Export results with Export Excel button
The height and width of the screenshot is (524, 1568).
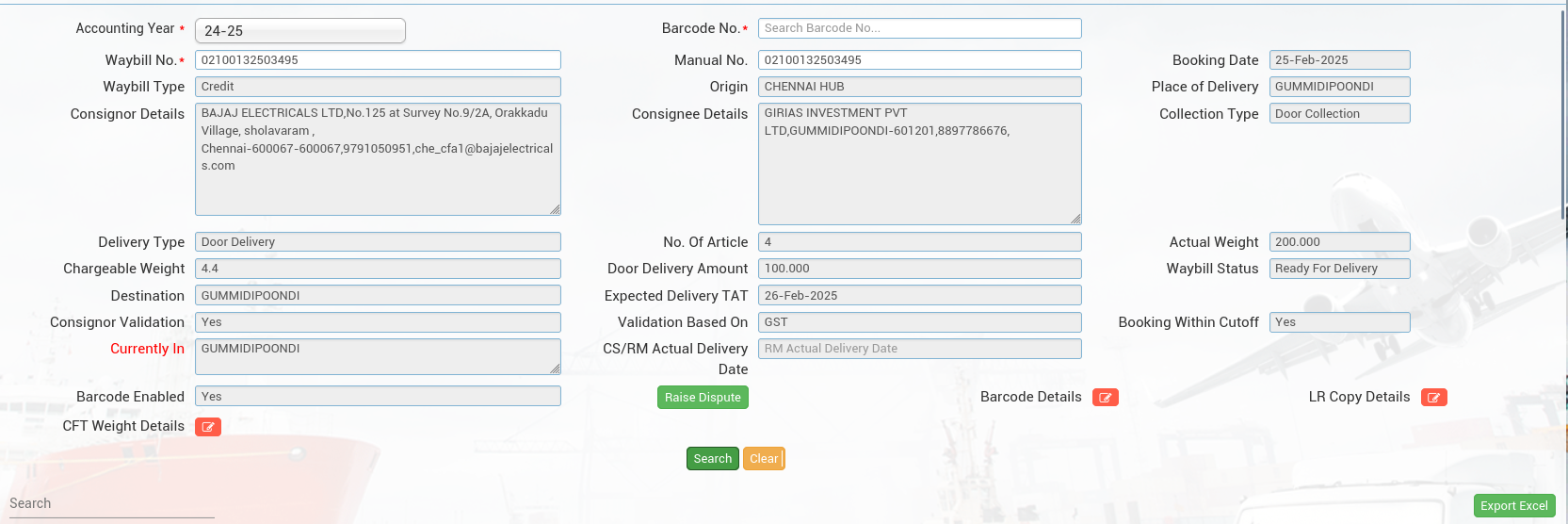click(x=1513, y=506)
